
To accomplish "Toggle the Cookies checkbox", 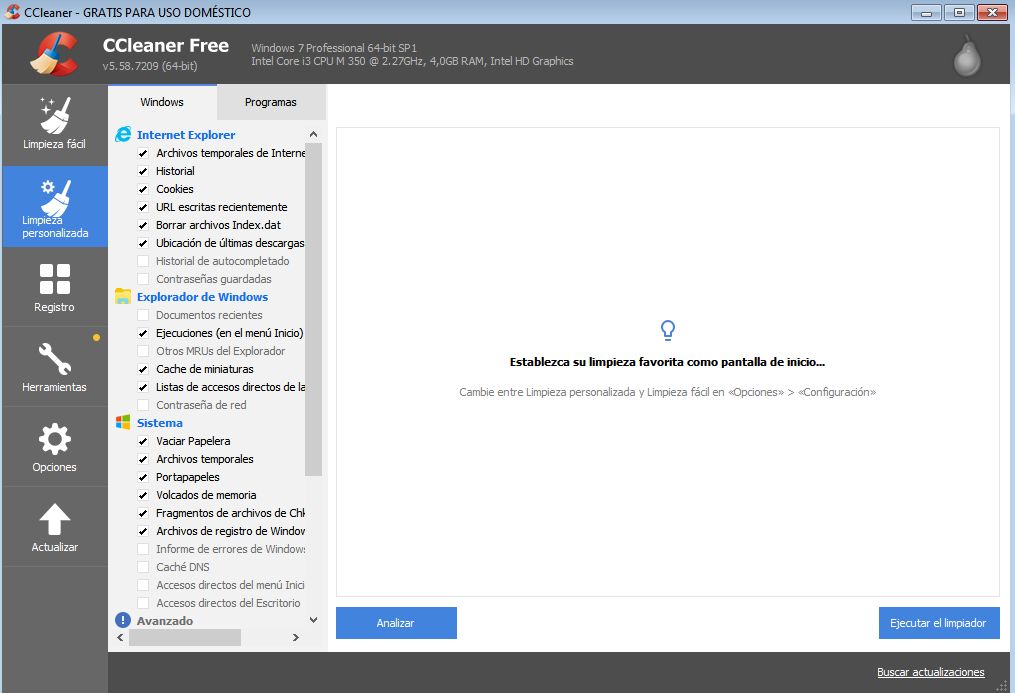I will pyautogui.click(x=143, y=190).
